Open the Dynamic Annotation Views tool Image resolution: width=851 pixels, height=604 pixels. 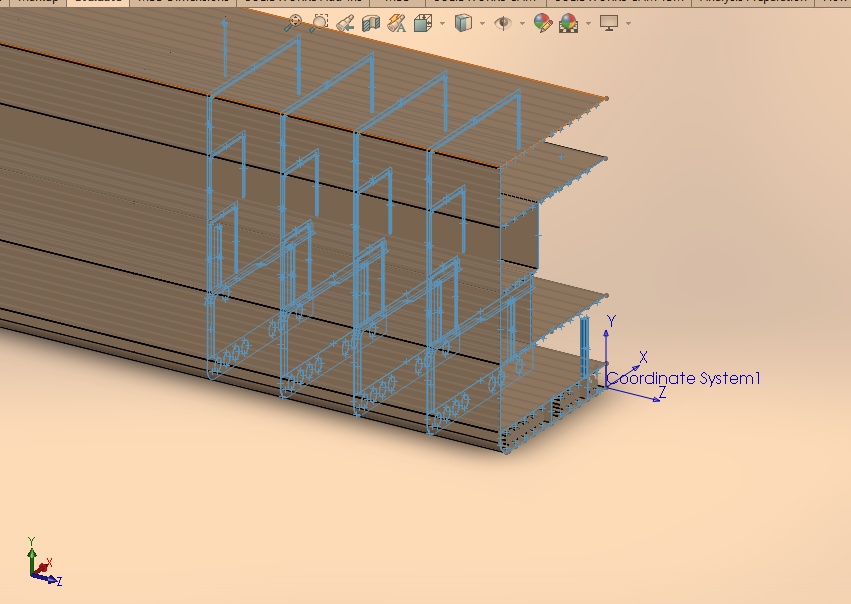coord(397,23)
